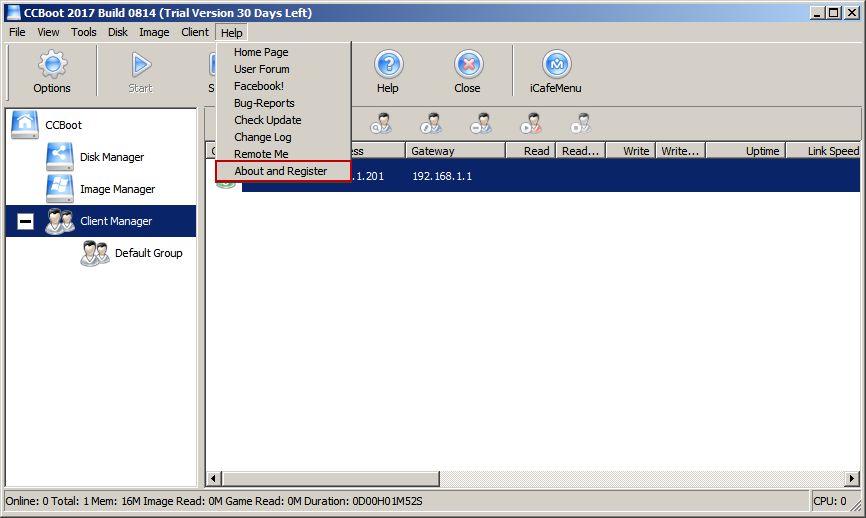
Task: Click the stop client user icon
Action: pos(581,123)
